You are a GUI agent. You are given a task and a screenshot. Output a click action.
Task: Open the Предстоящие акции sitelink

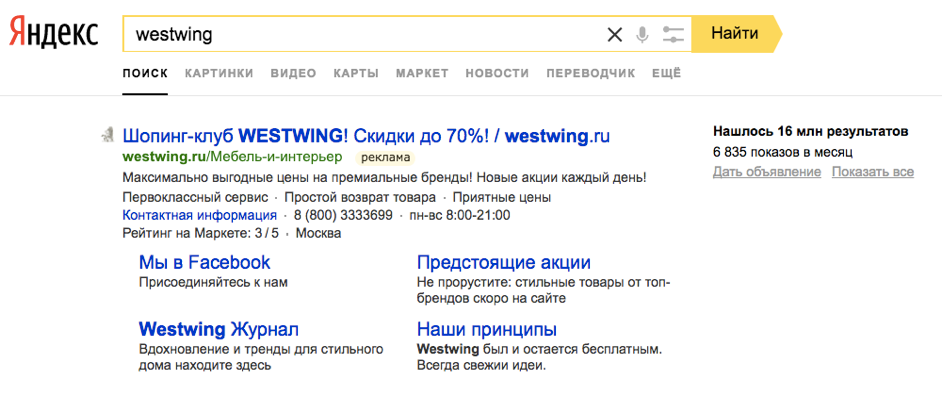(x=504, y=263)
